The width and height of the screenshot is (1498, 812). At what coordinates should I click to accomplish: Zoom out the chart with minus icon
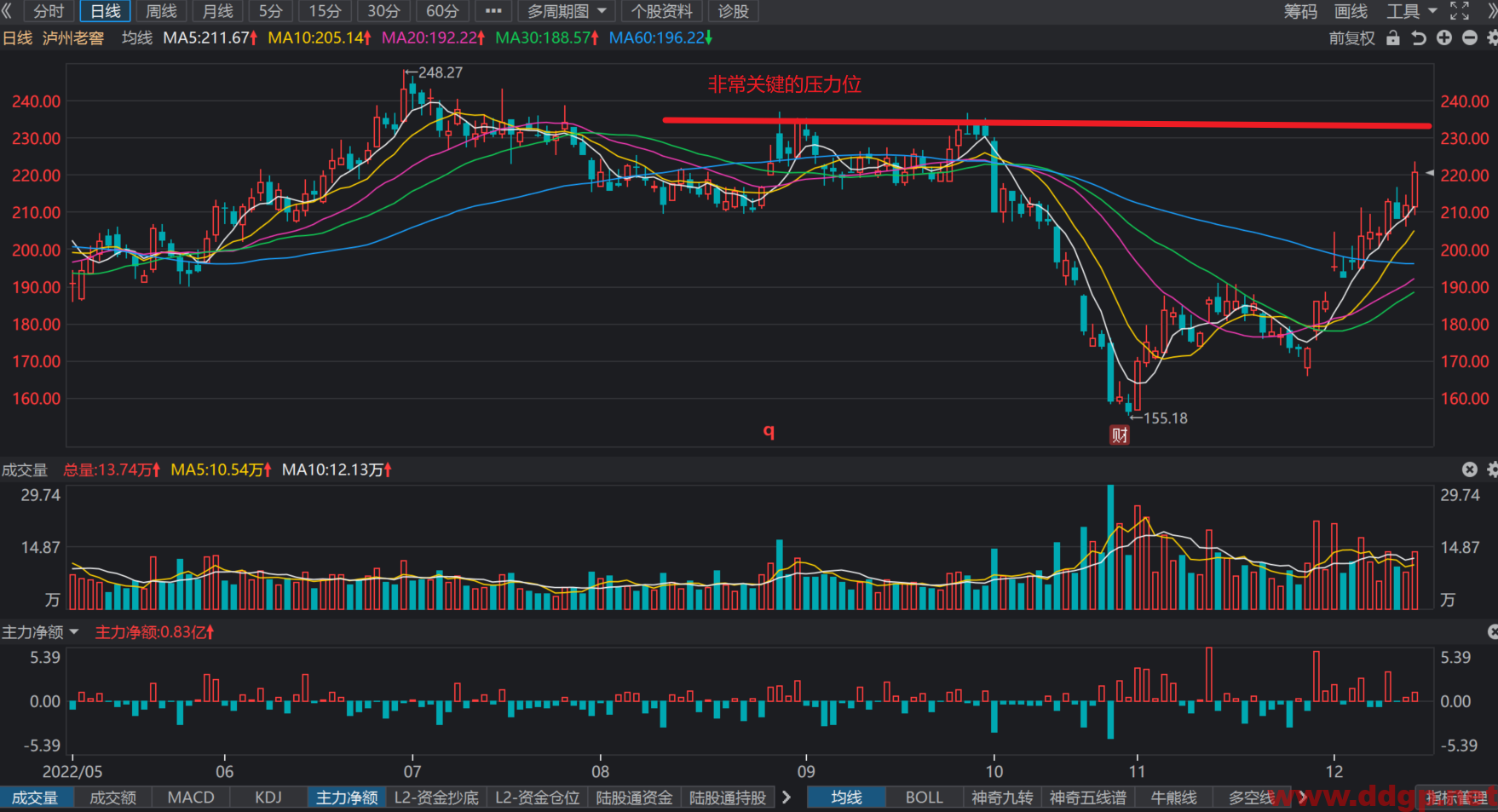pos(1470,38)
